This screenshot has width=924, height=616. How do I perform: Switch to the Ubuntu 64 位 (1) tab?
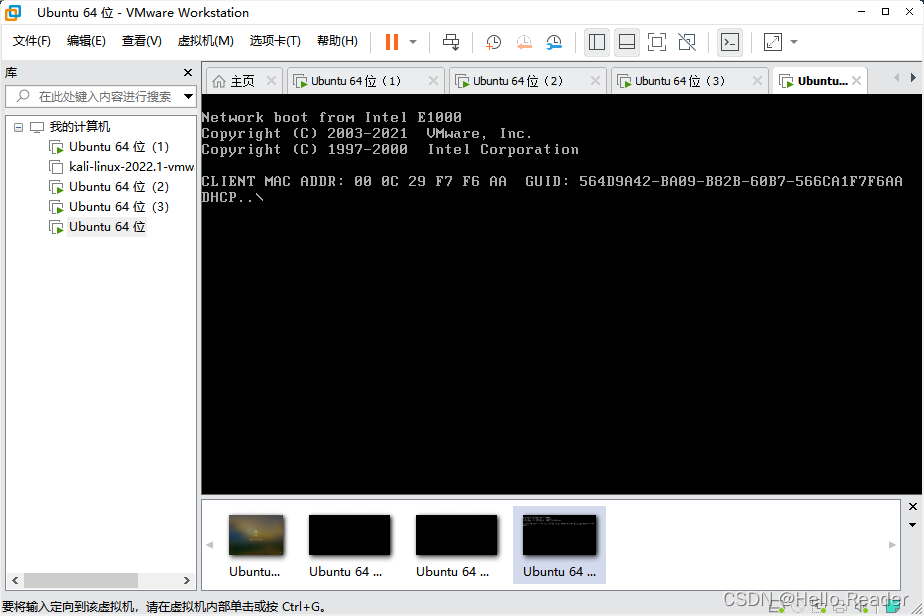tap(355, 81)
